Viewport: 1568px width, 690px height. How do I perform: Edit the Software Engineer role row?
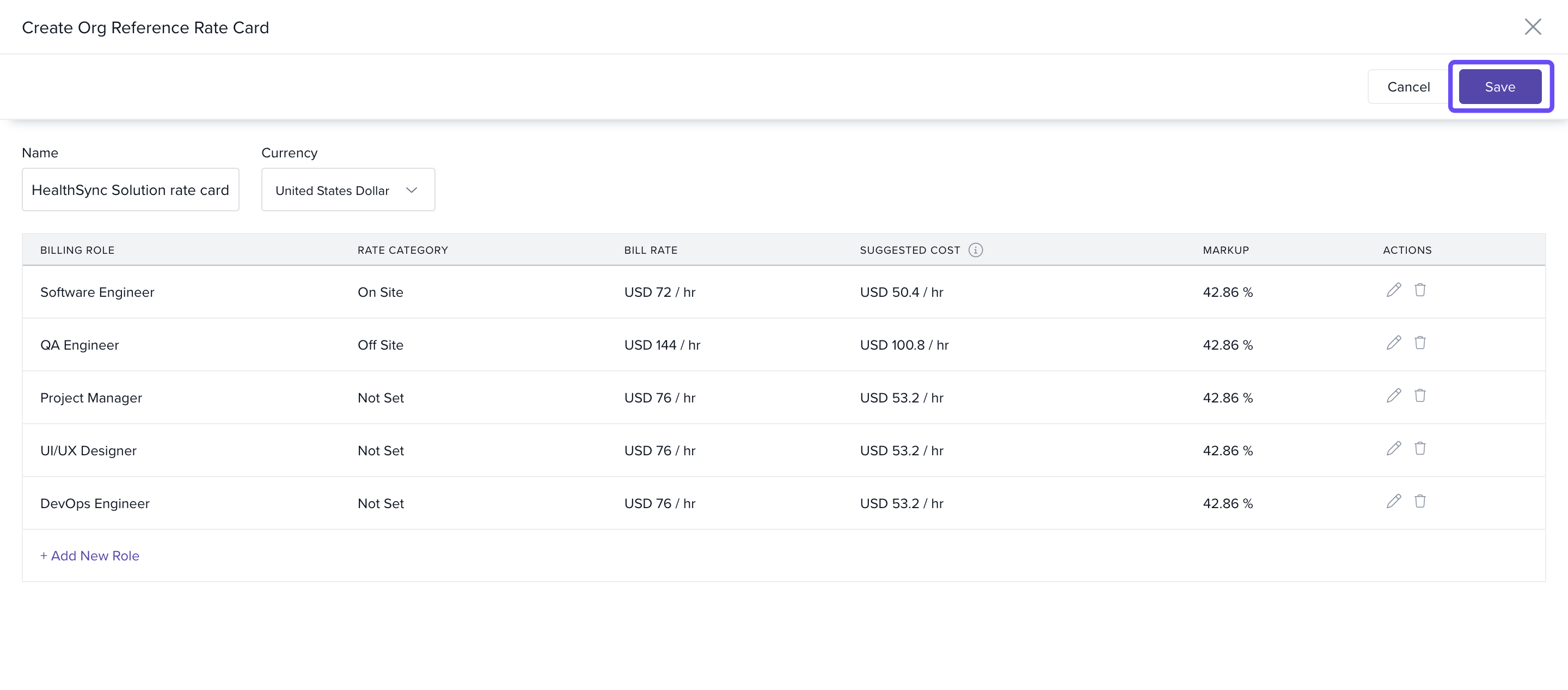coord(1393,290)
